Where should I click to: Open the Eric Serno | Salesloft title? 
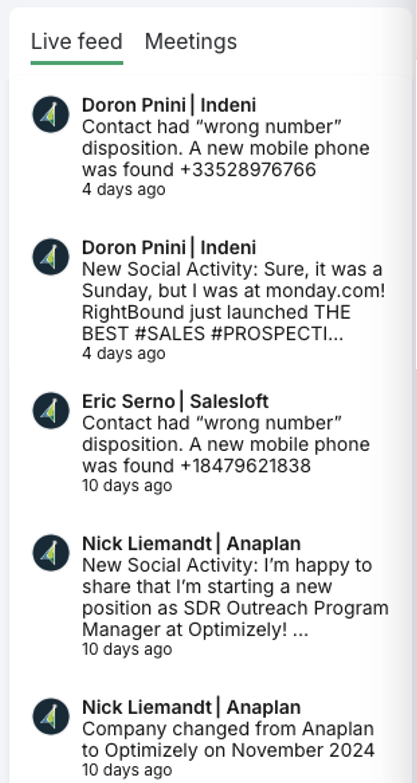point(175,401)
